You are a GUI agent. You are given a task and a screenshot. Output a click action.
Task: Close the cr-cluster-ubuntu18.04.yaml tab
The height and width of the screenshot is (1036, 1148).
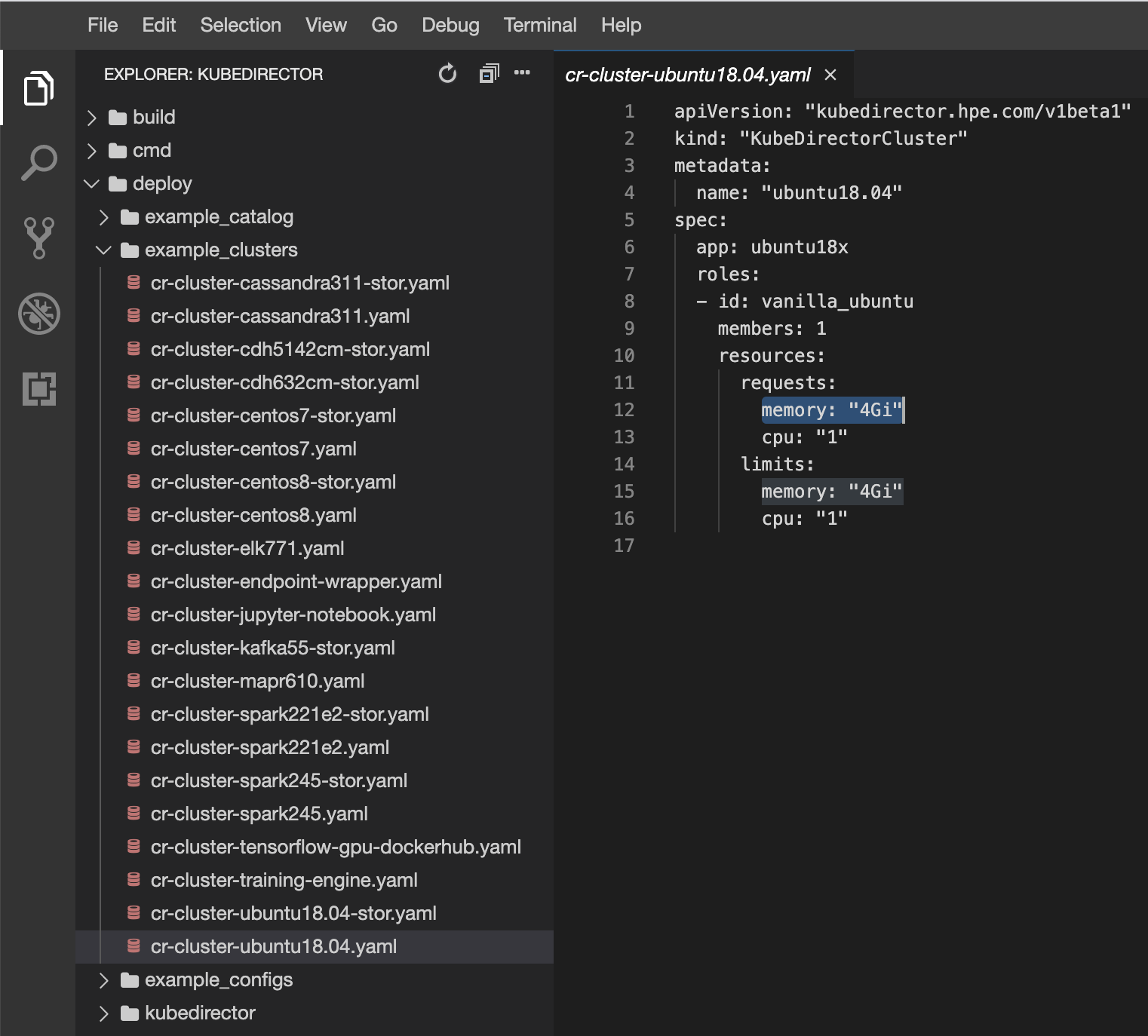[830, 75]
